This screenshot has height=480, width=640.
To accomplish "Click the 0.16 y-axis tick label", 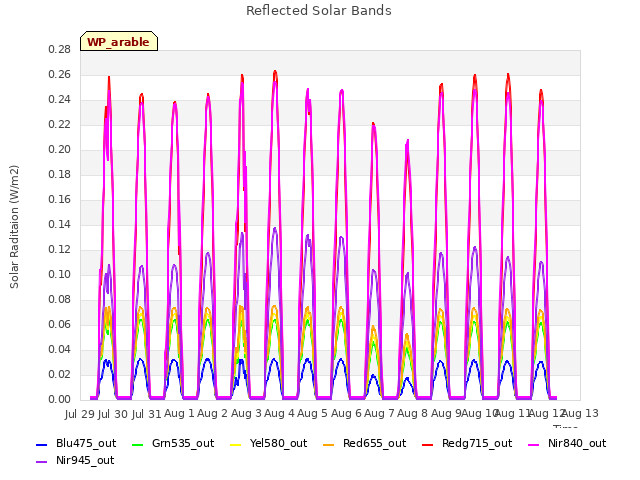I will click(x=59, y=200).
